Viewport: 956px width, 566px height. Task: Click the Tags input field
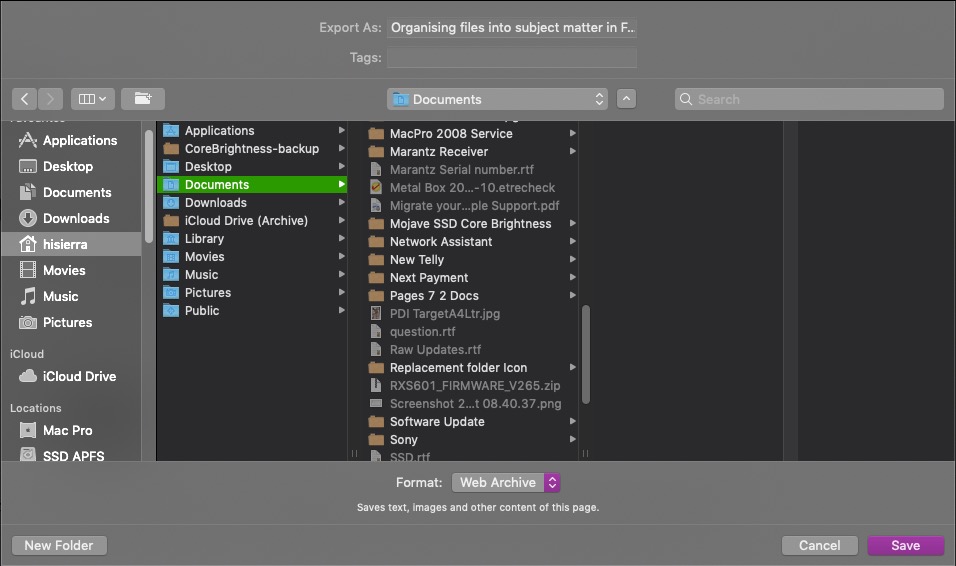point(512,57)
